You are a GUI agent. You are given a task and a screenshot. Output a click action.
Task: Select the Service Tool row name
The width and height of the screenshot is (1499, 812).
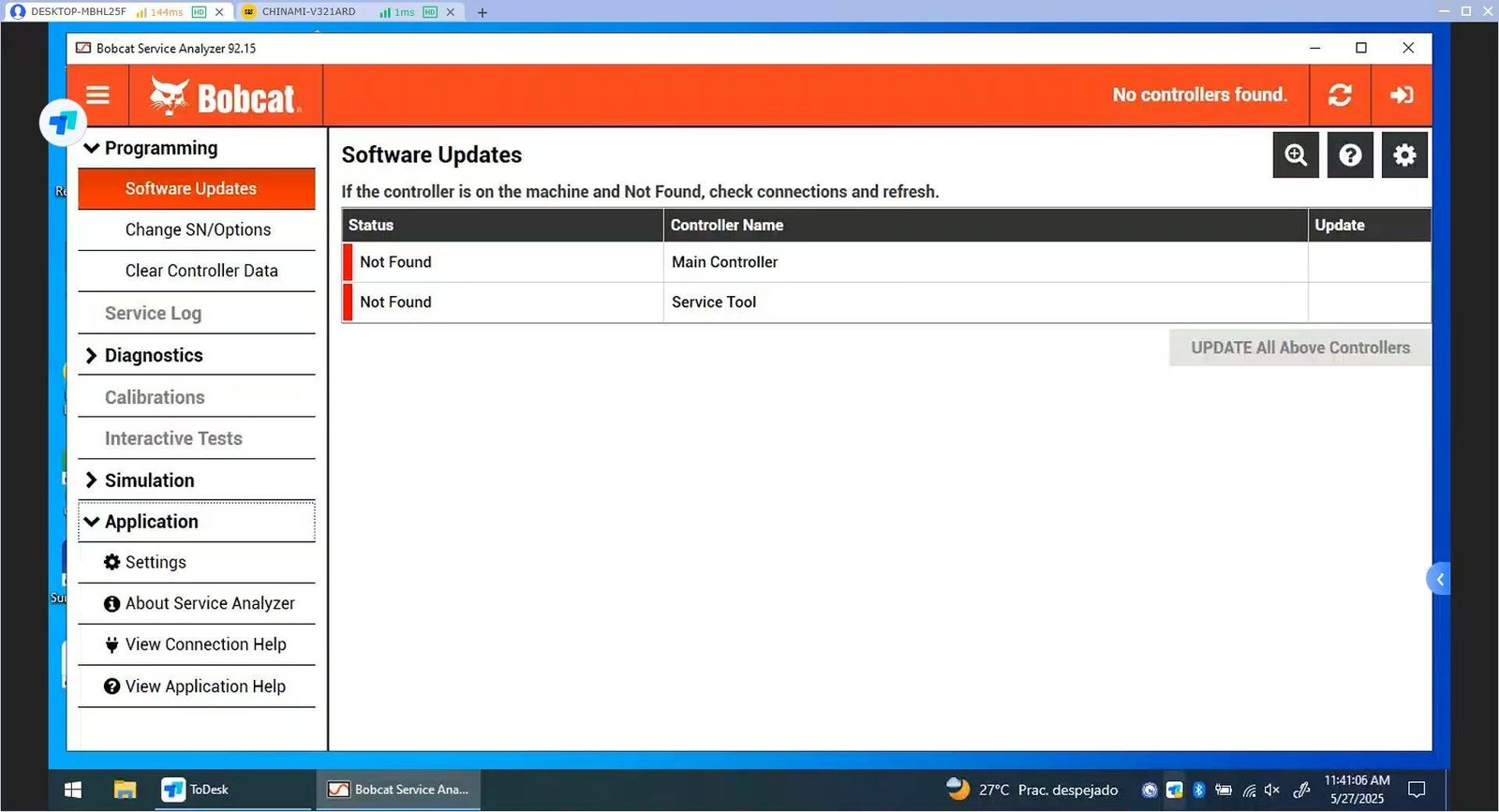(x=714, y=302)
